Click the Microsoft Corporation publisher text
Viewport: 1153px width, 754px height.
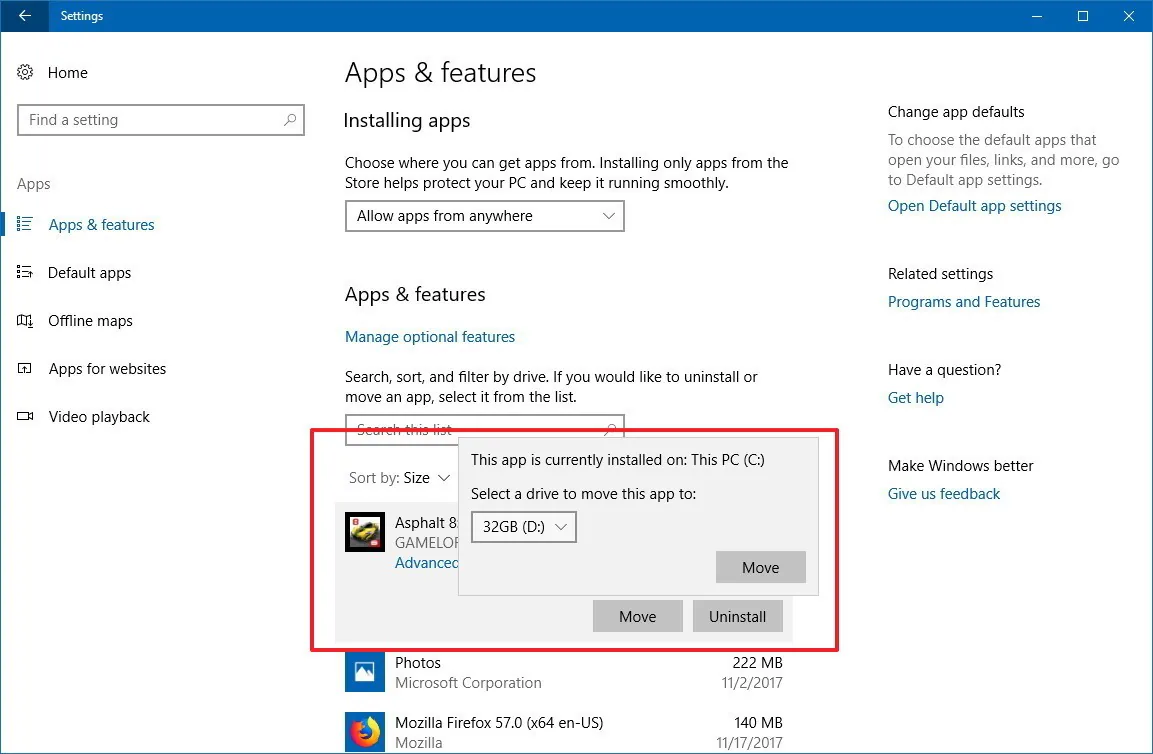coord(468,683)
